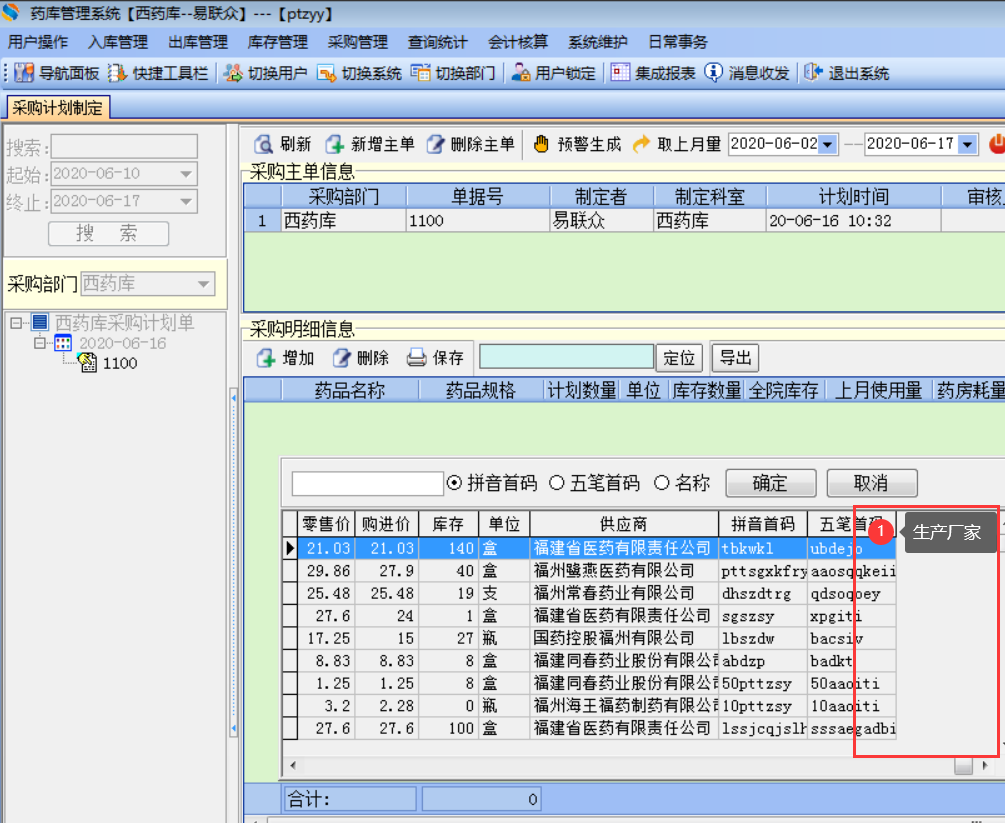Select the 五笔首码 radio button
Viewport: 1005px width, 823px height.
556,483
